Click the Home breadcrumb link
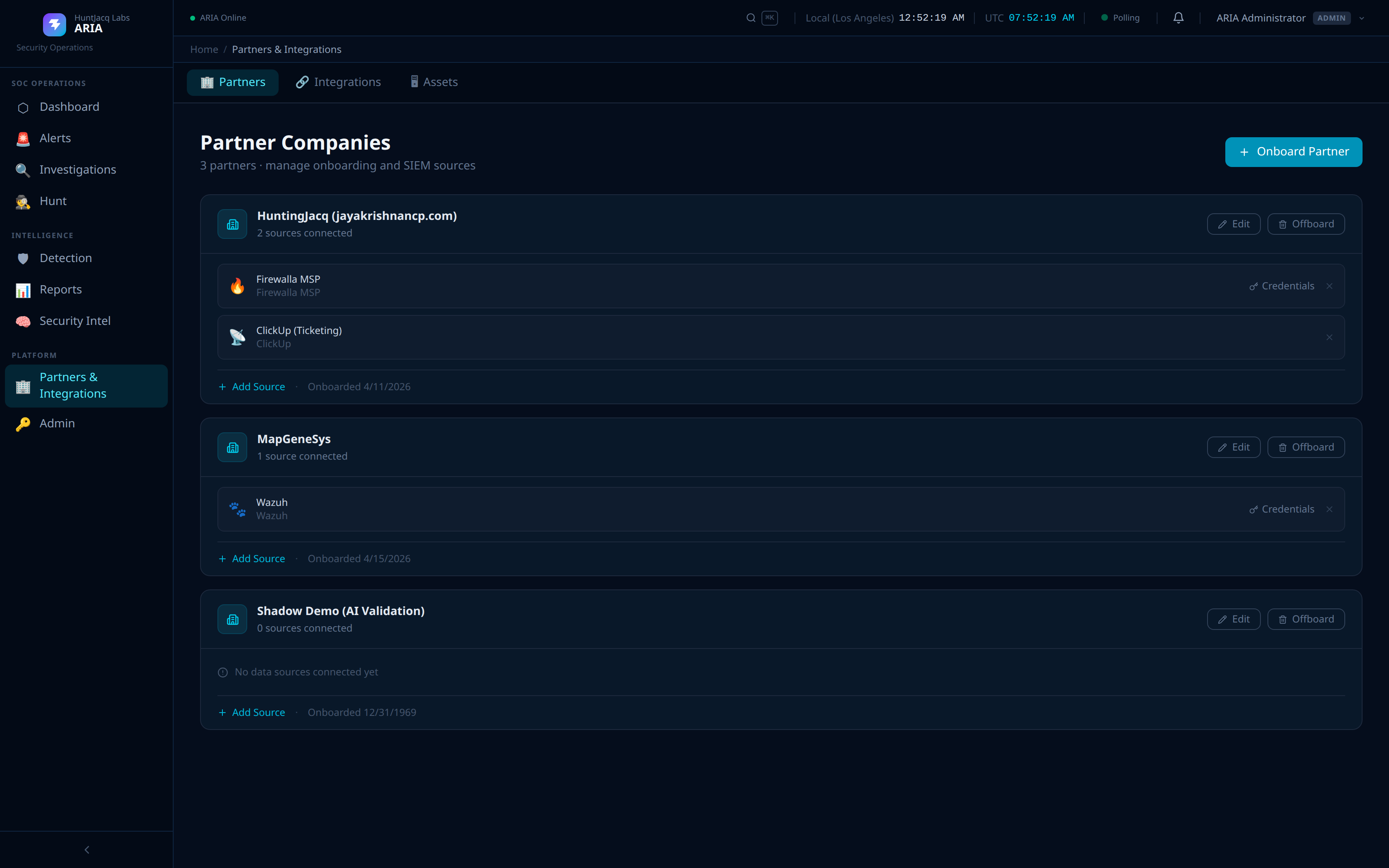The height and width of the screenshot is (868, 1389). [x=204, y=49]
